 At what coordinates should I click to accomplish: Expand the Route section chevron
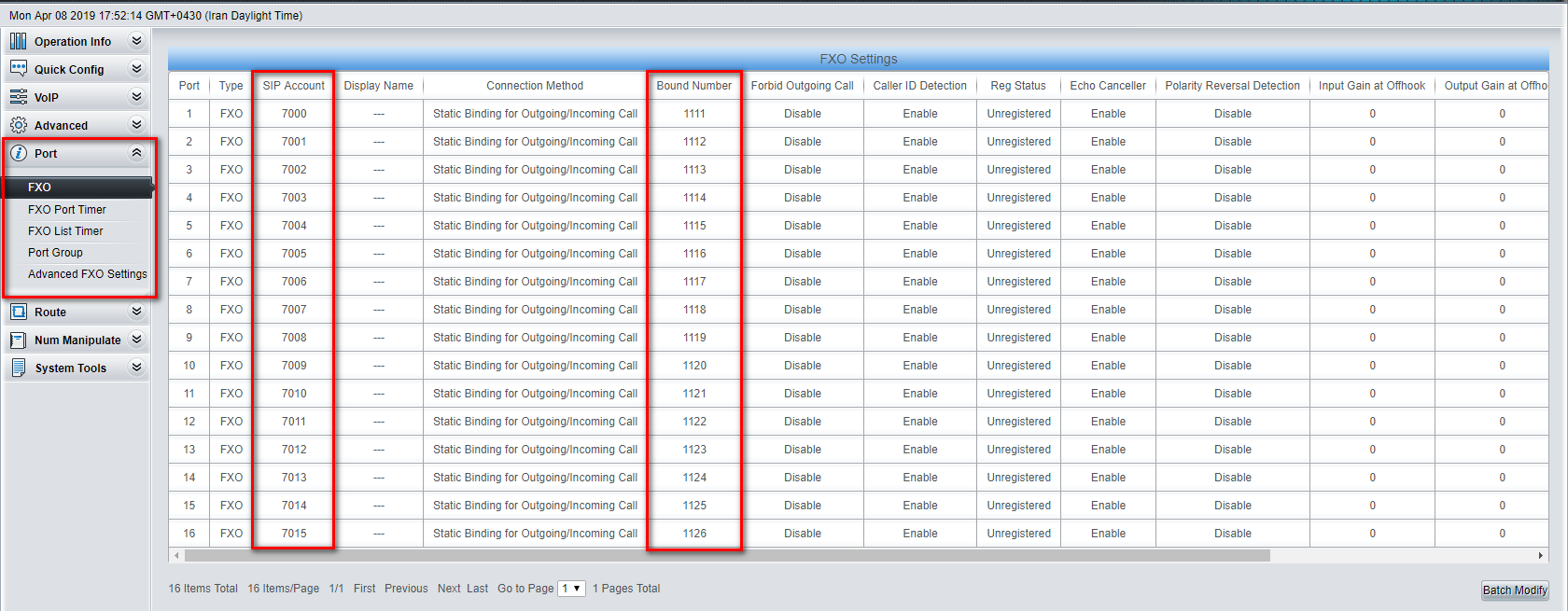click(136, 312)
